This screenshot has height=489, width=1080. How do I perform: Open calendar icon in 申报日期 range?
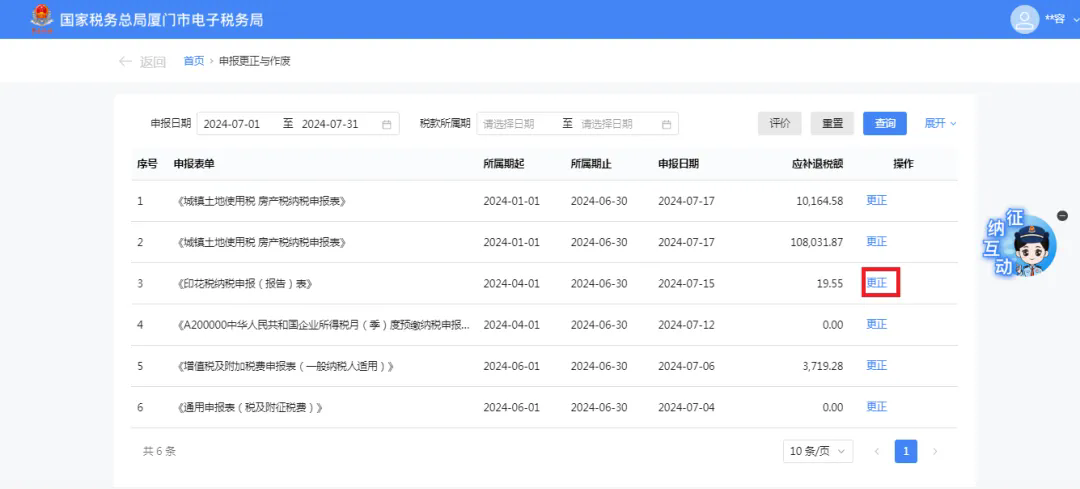click(386, 125)
